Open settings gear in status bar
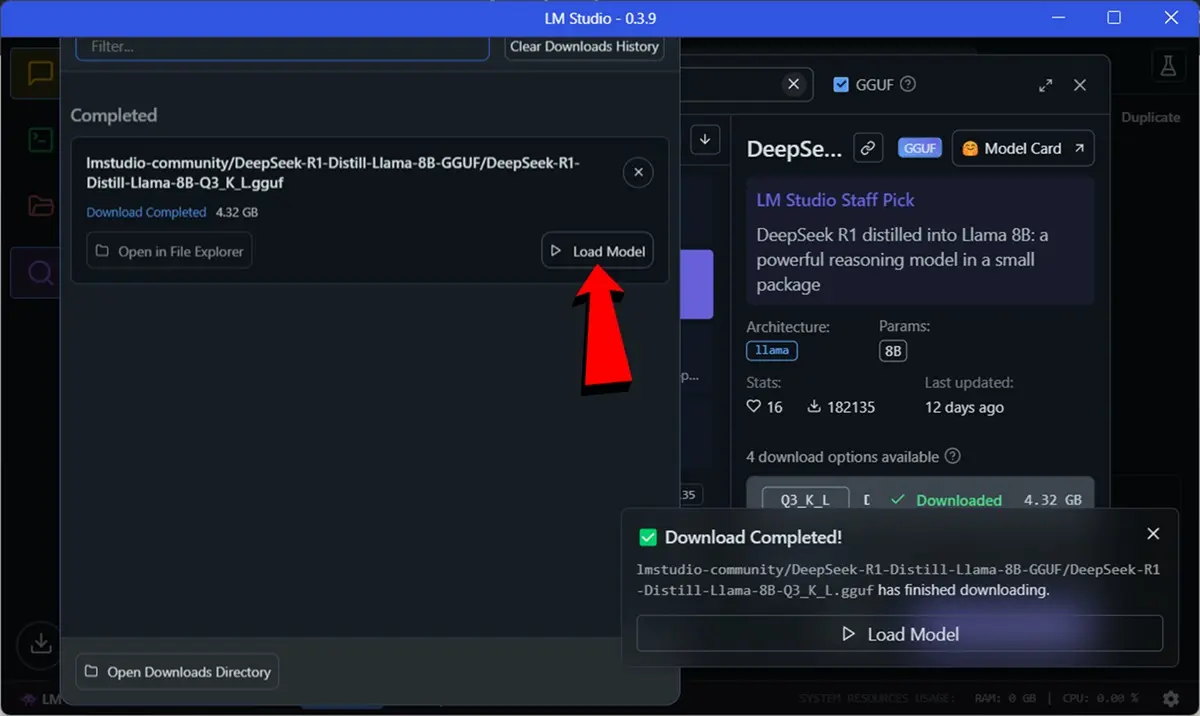Viewport: 1200px width, 716px height. (x=1170, y=698)
